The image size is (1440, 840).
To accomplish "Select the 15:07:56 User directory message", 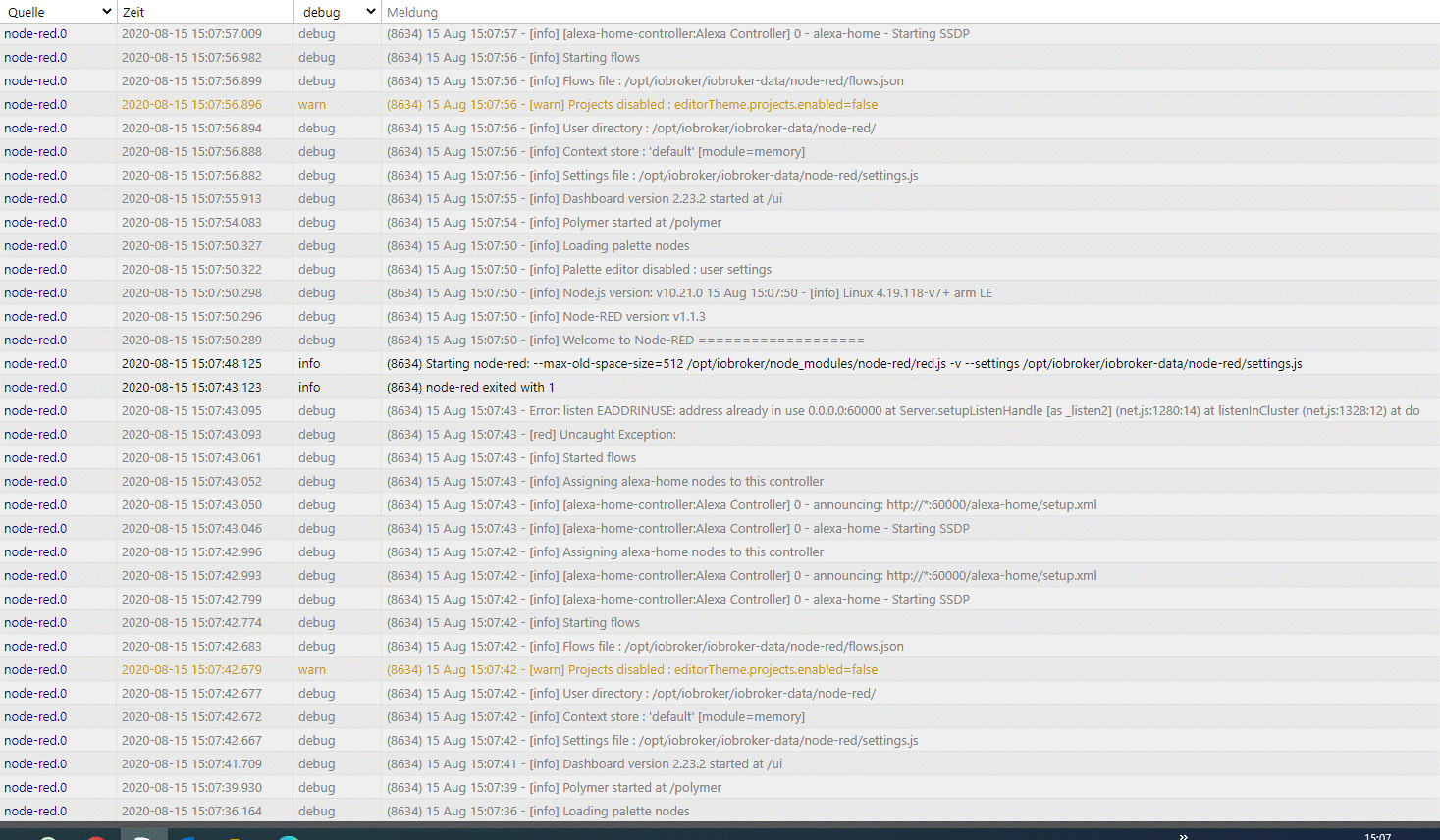I will click(x=631, y=129).
